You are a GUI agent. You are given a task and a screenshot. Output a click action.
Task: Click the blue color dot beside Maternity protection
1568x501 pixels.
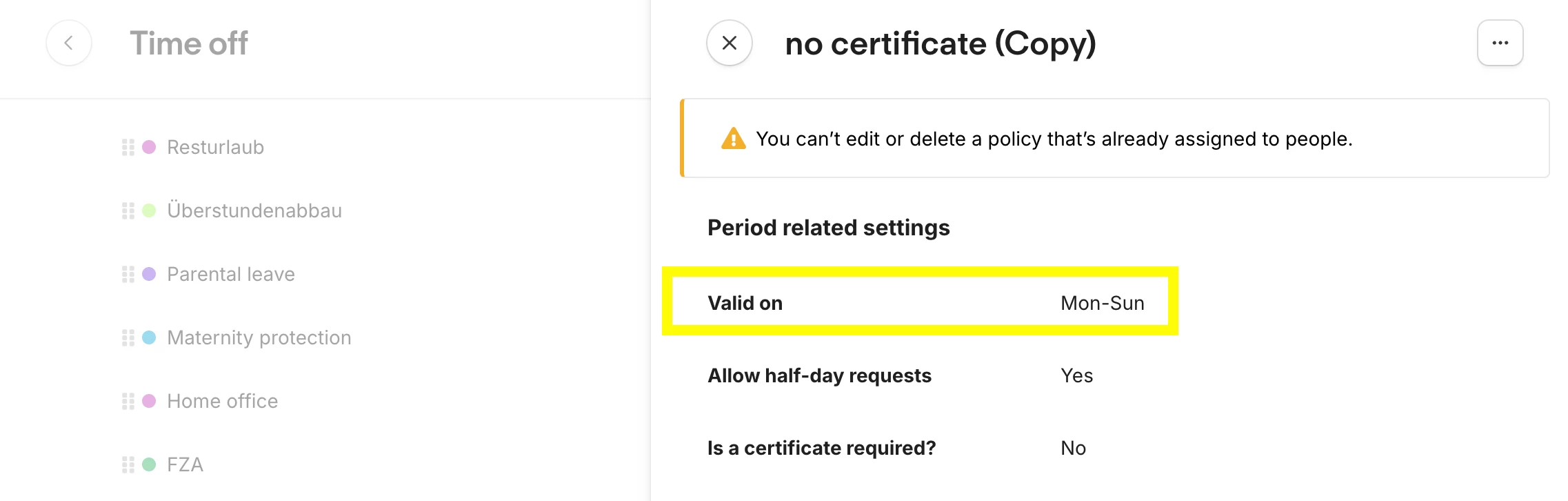click(149, 337)
